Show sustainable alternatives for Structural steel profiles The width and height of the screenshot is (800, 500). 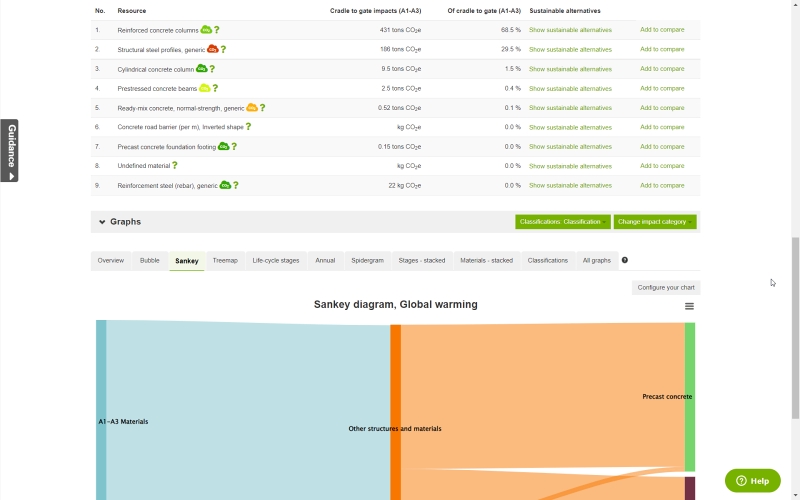point(570,49)
